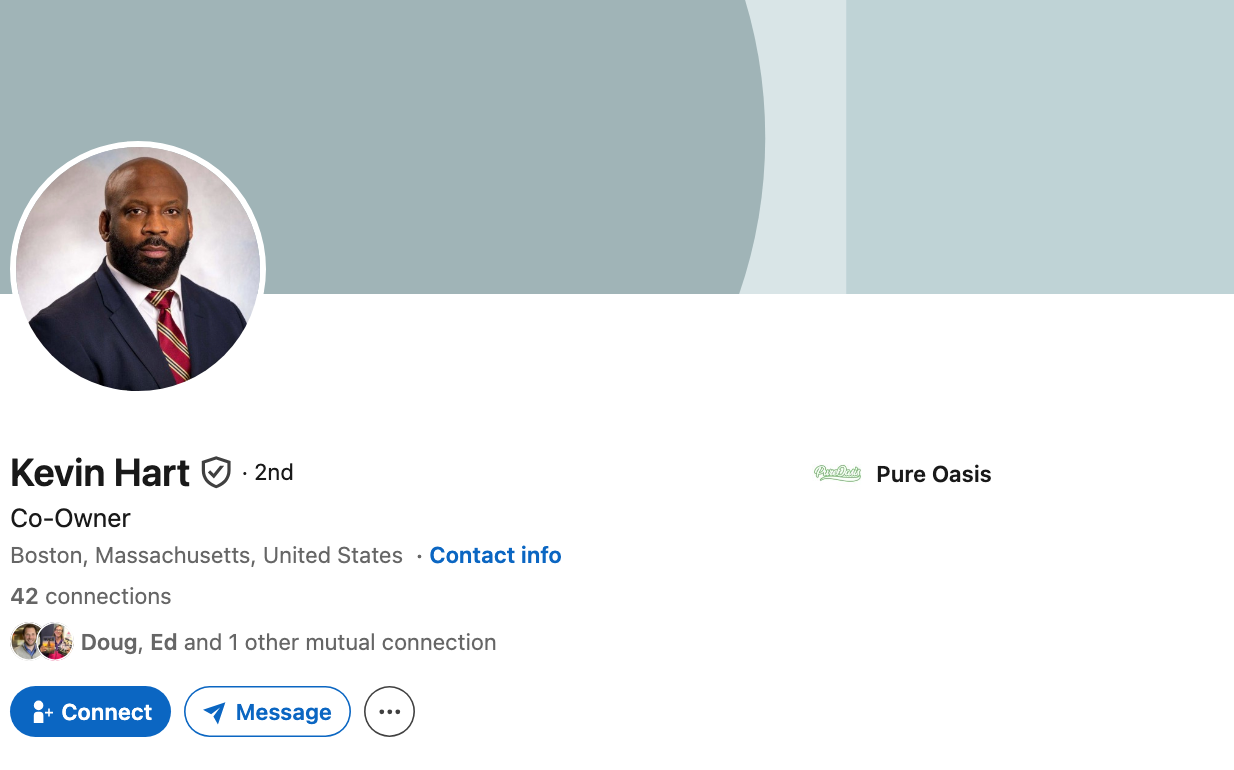Click the Co-Owner headline text
The height and width of the screenshot is (770, 1234).
point(70,518)
